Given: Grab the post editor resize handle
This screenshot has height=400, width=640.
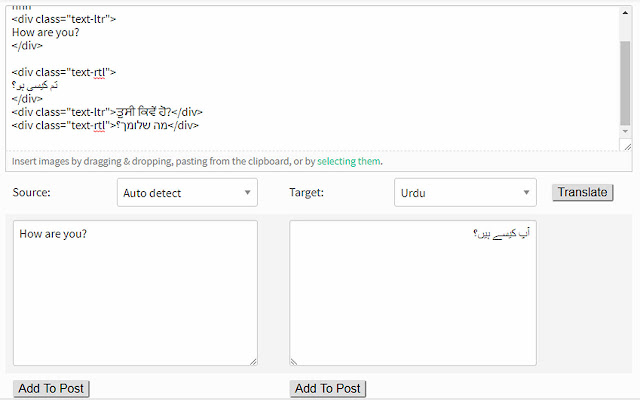Looking at the screenshot, I should (x=627, y=146).
